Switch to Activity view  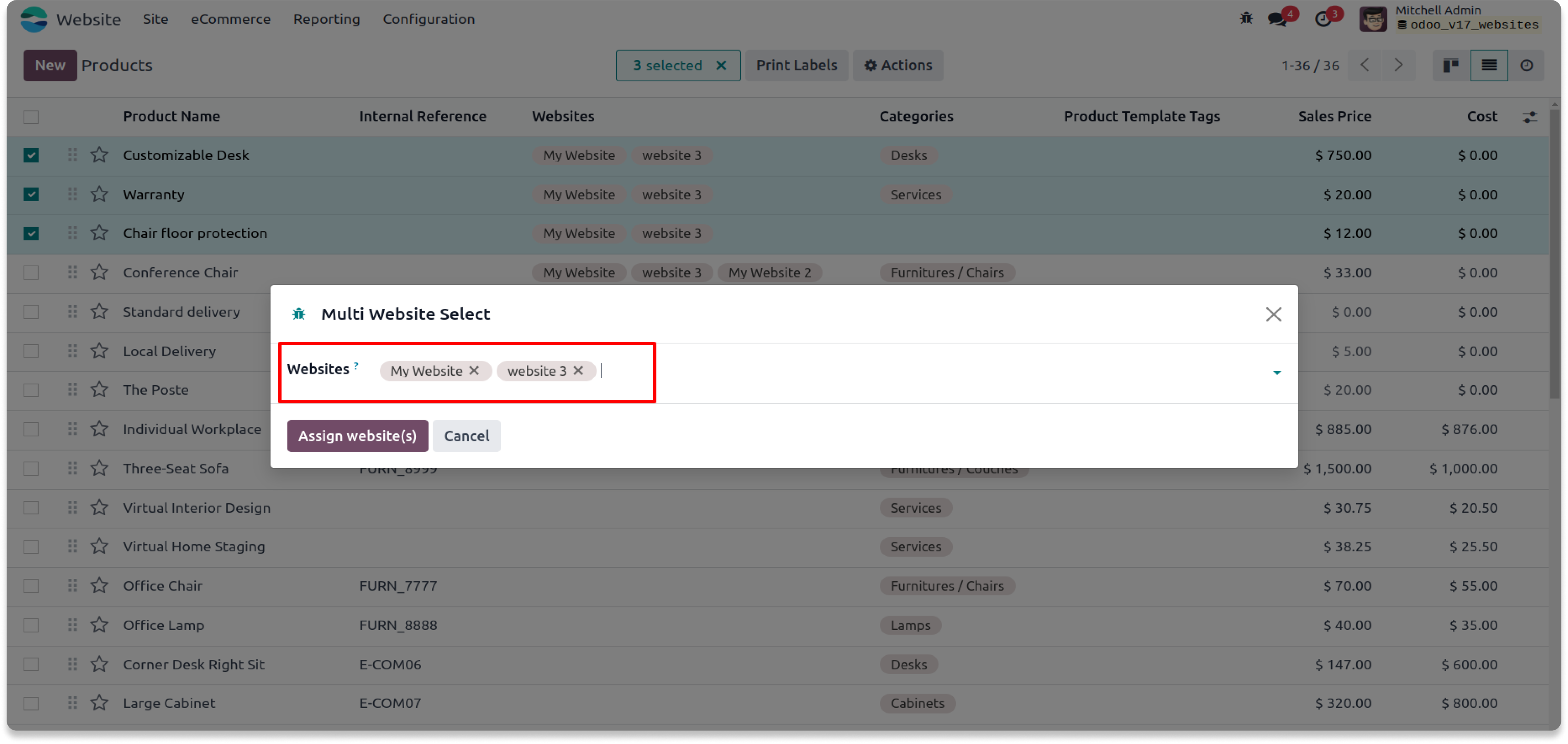click(1526, 65)
